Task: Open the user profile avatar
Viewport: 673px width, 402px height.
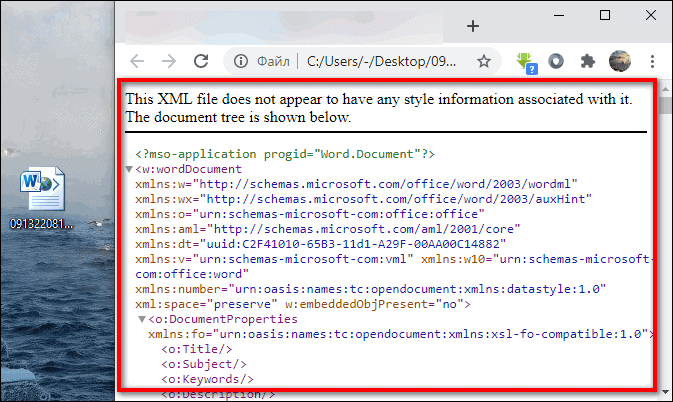Action: pyautogui.click(x=620, y=61)
